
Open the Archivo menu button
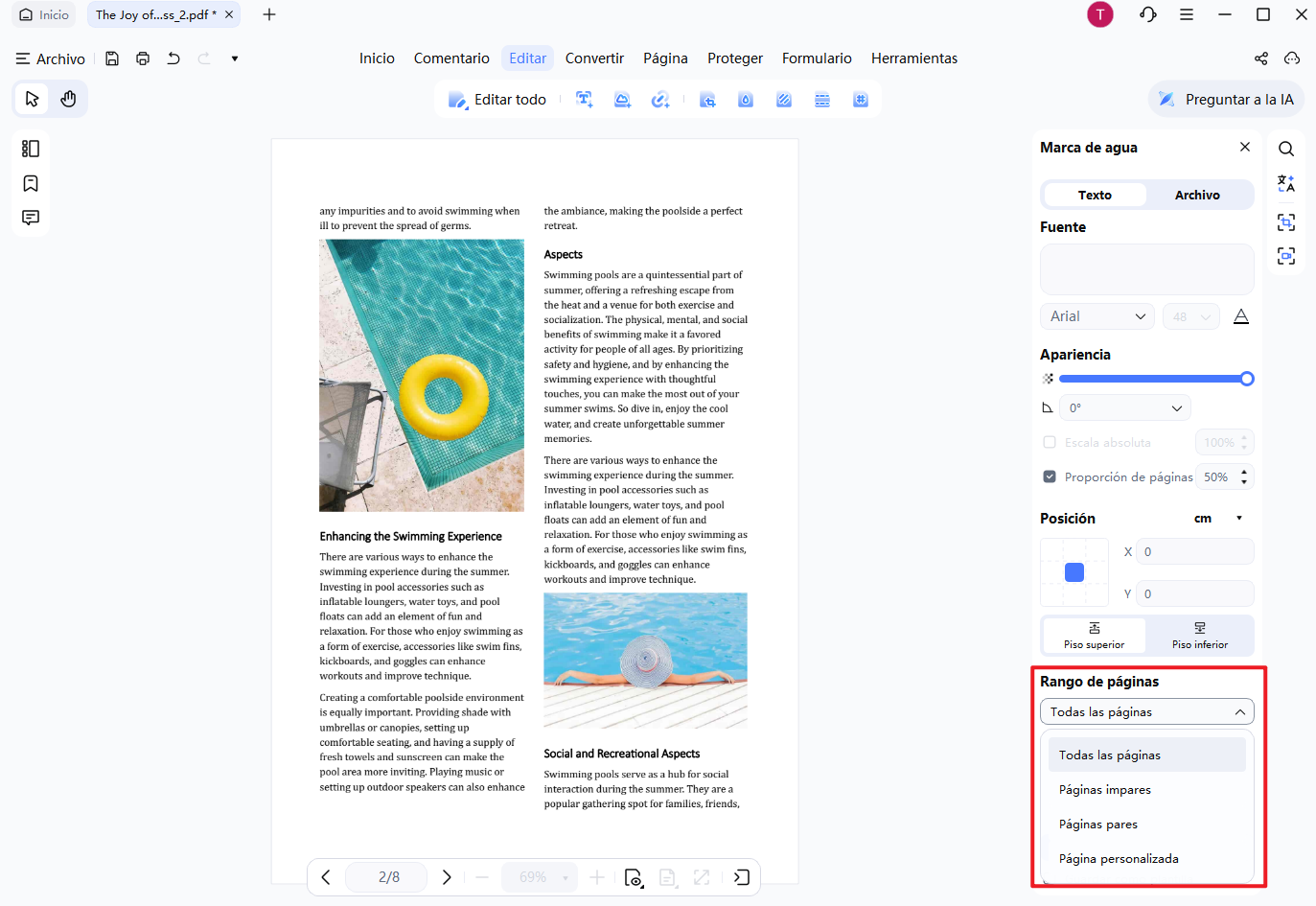[51, 58]
